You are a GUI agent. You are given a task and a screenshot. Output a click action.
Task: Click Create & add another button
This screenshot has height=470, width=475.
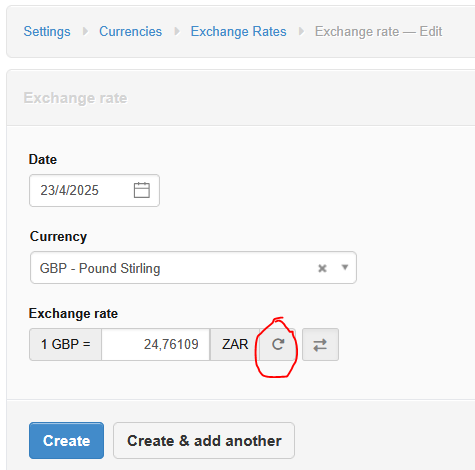click(204, 440)
